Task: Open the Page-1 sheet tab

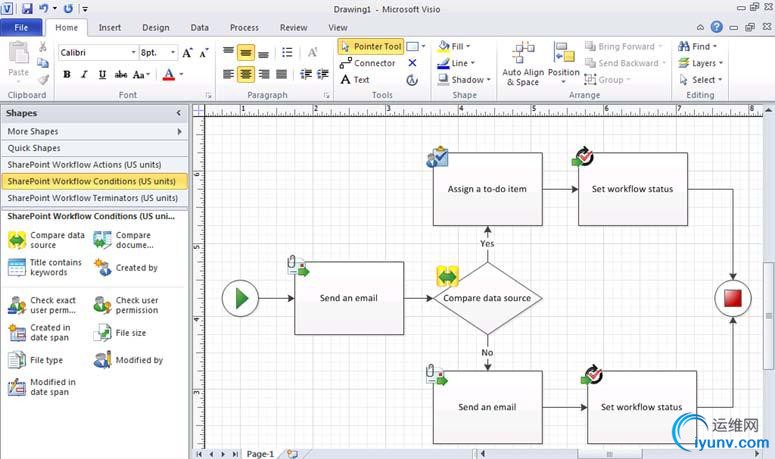Action: click(x=260, y=454)
